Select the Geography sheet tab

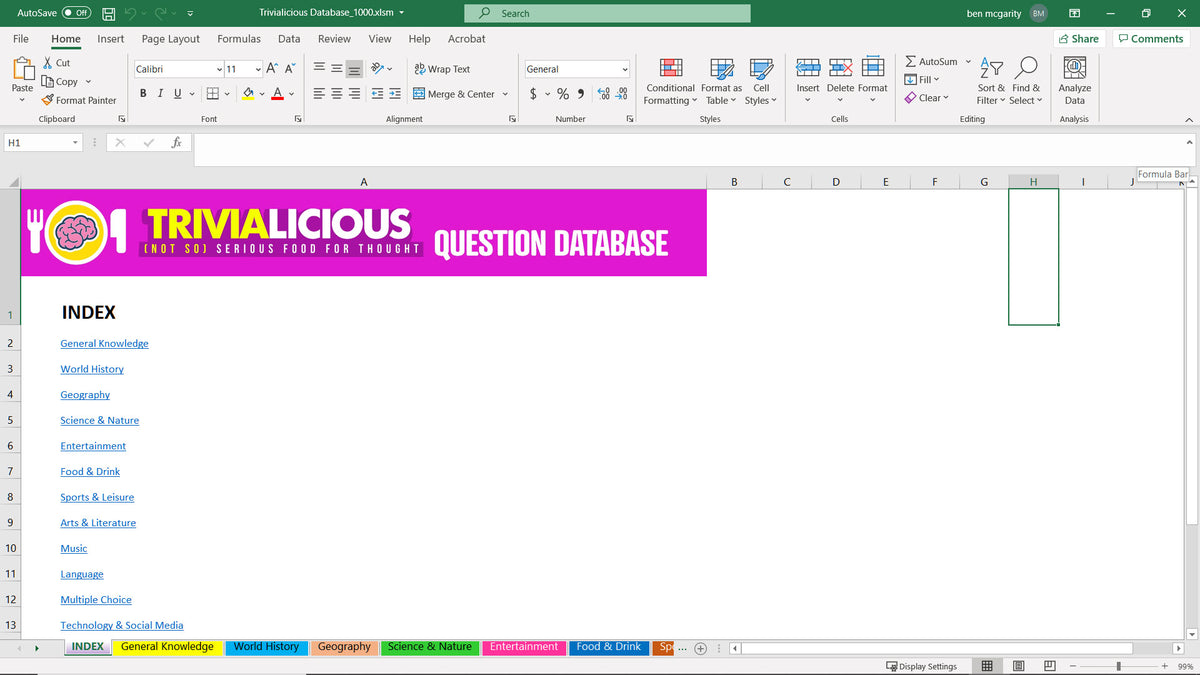point(344,647)
